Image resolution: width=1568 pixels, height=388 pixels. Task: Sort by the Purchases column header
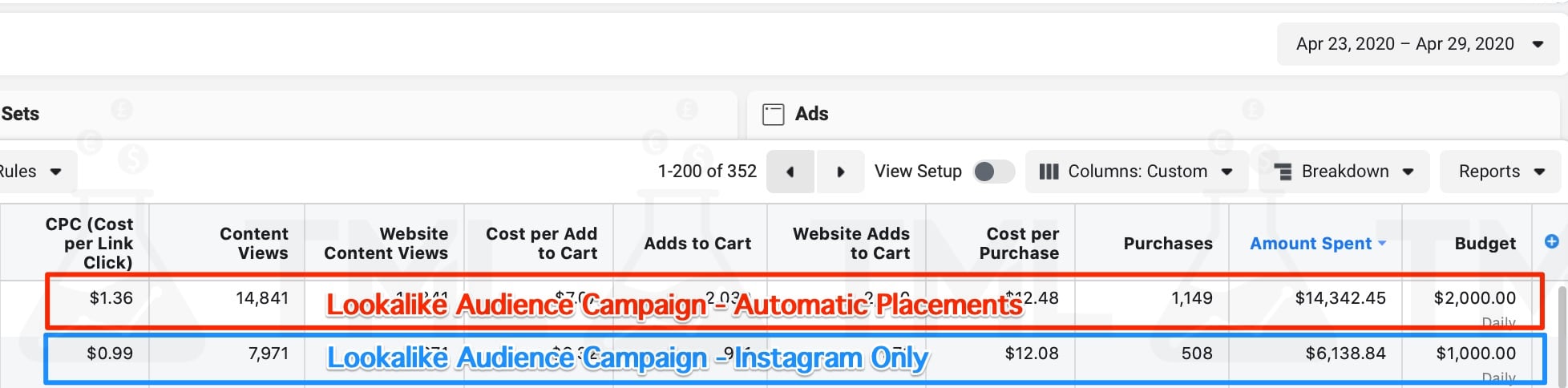tap(1167, 243)
